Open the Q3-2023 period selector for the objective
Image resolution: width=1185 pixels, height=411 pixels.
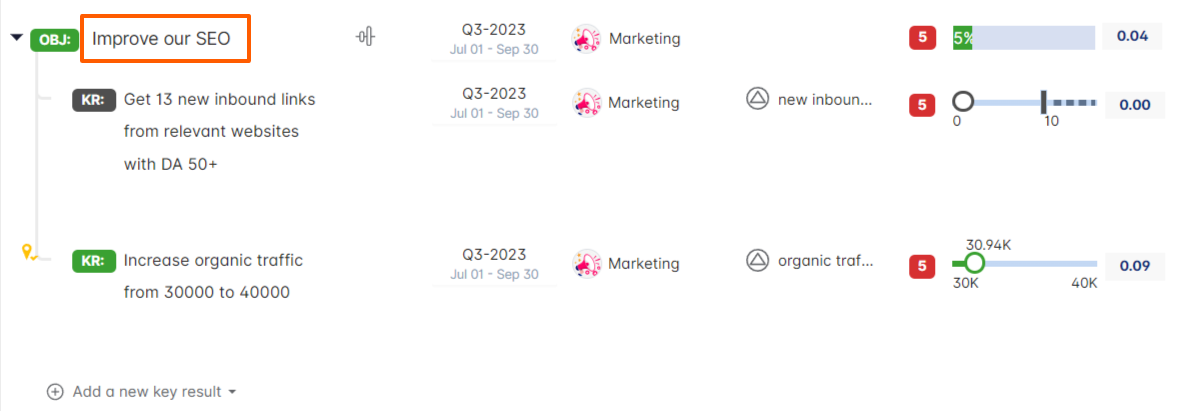pyautogui.click(x=494, y=38)
